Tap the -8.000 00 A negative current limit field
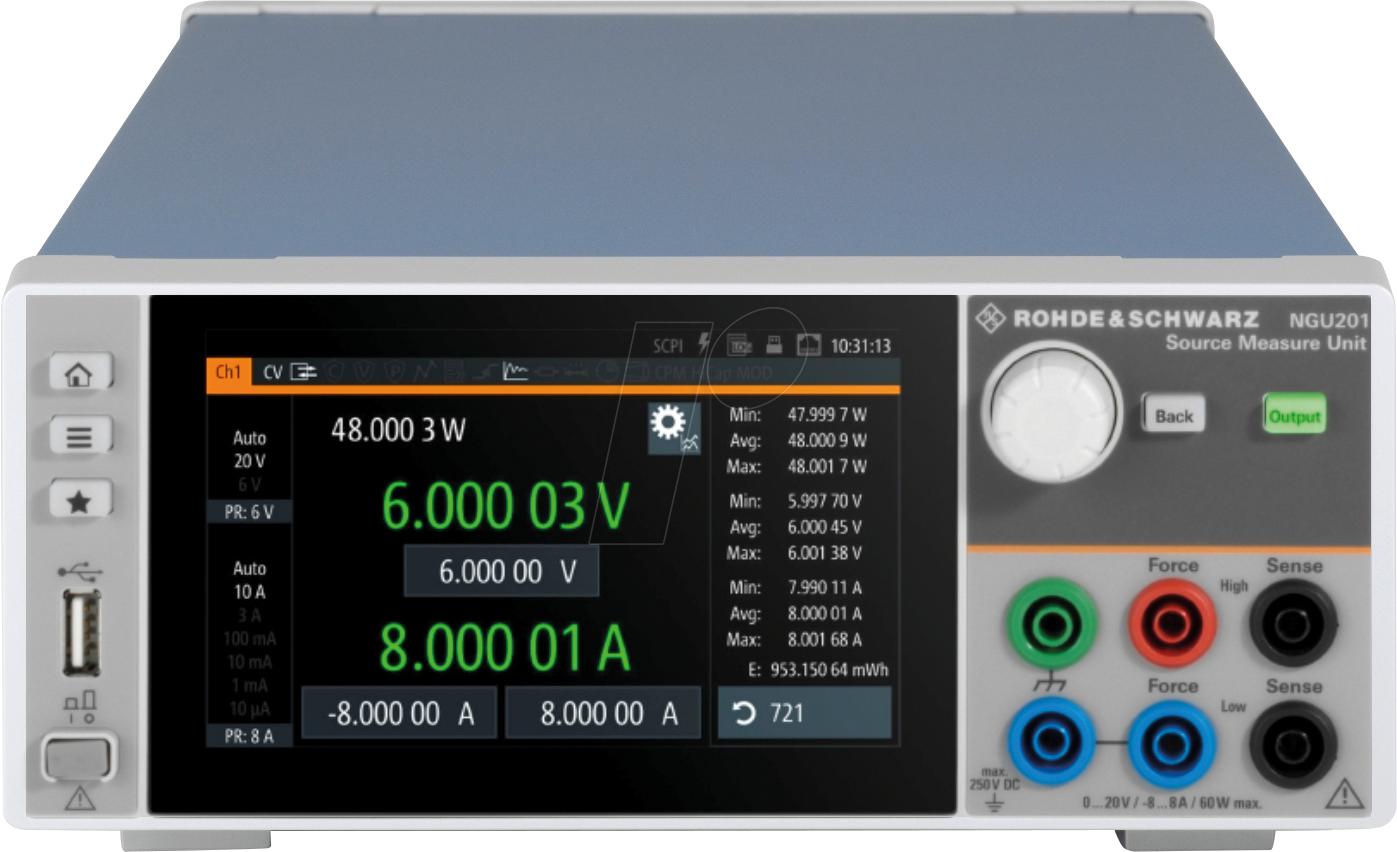 [x=399, y=713]
